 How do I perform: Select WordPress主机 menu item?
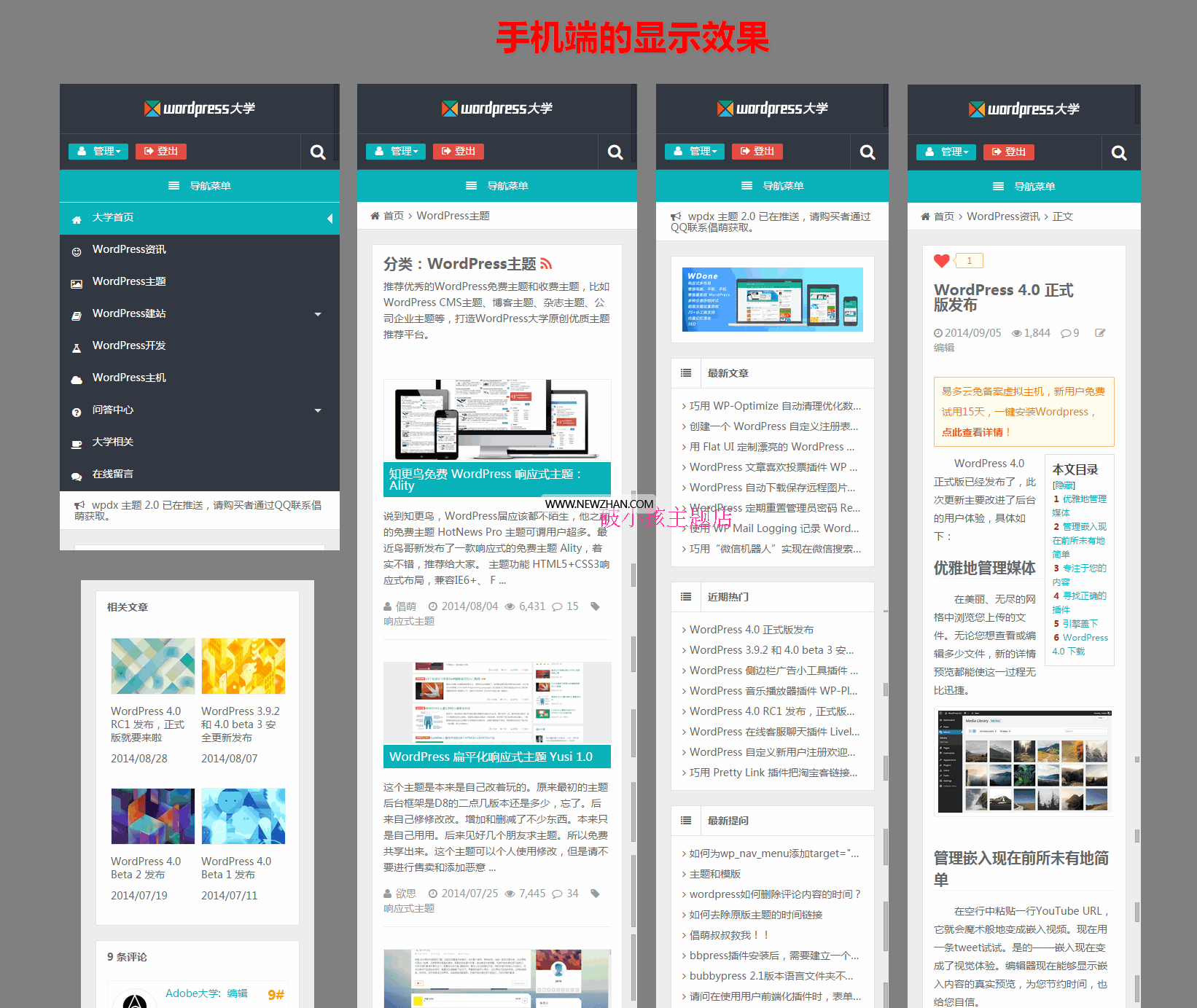pyautogui.click(x=200, y=378)
